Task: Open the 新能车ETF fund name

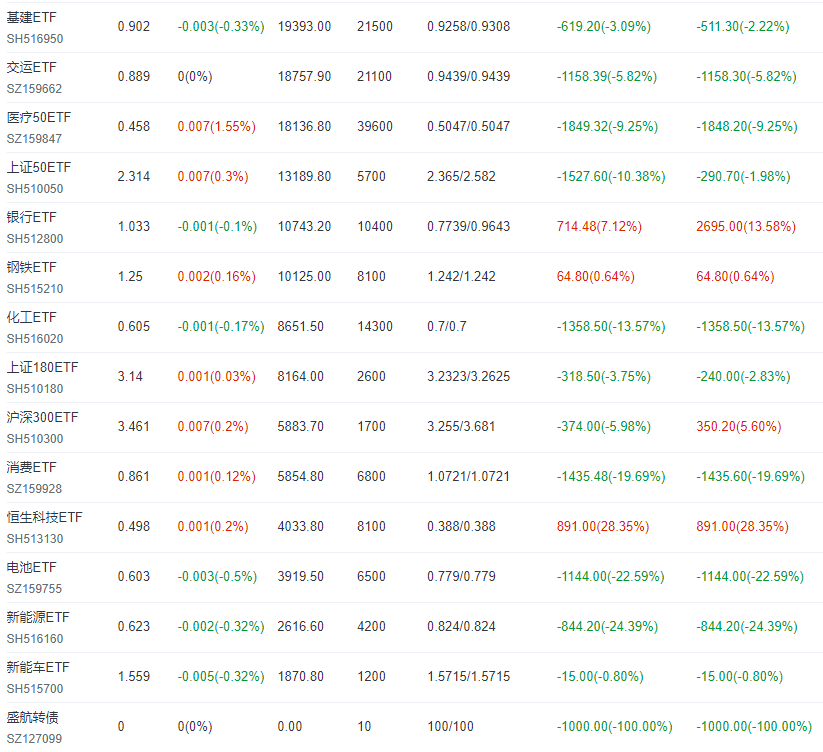Action: [38, 667]
